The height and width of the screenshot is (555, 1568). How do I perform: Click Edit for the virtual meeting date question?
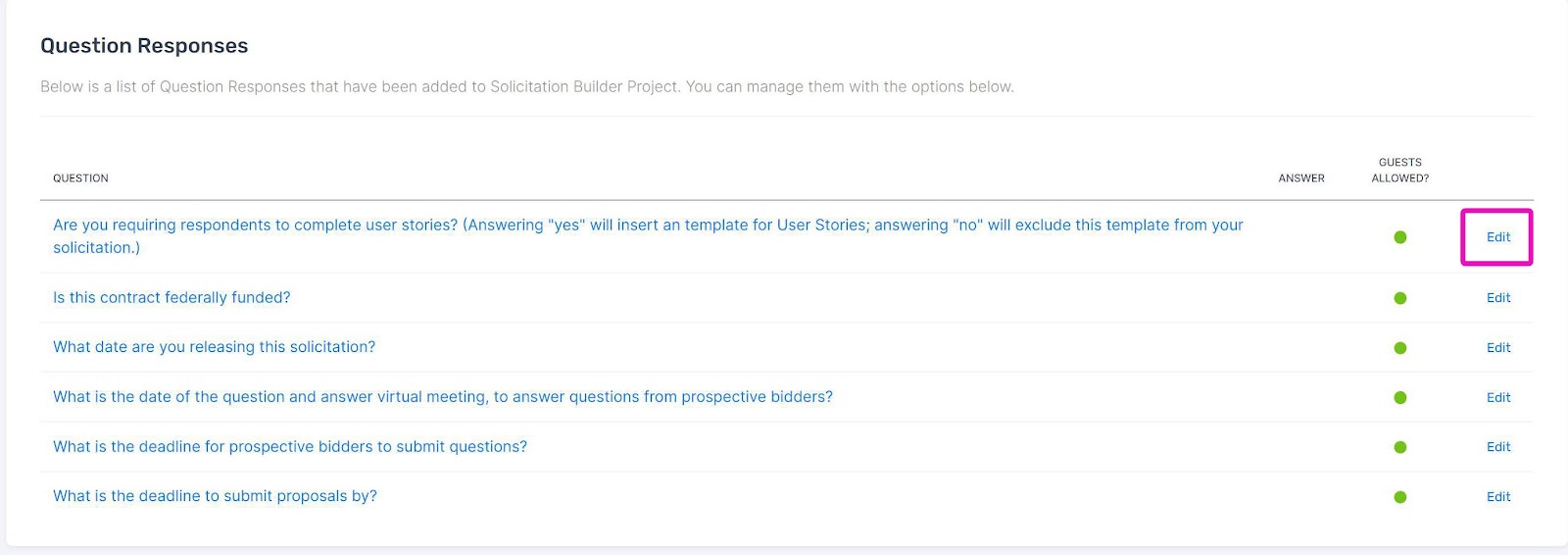coord(1497,397)
